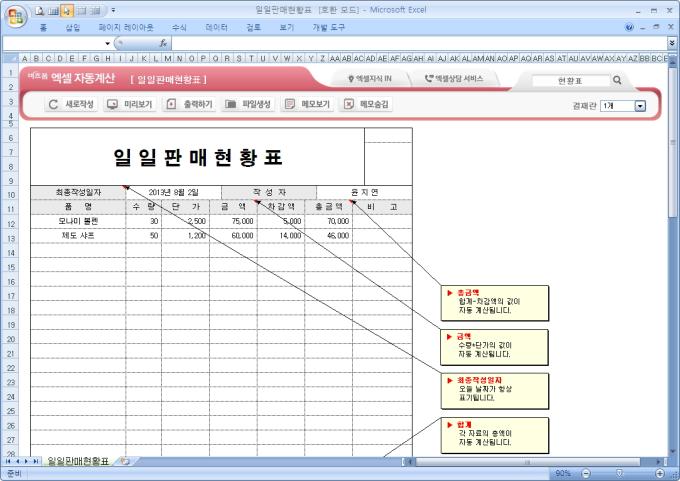Click the Excel help question mark icon
The height and width of the screenshot is (481, 680).
tap(629, 27)
